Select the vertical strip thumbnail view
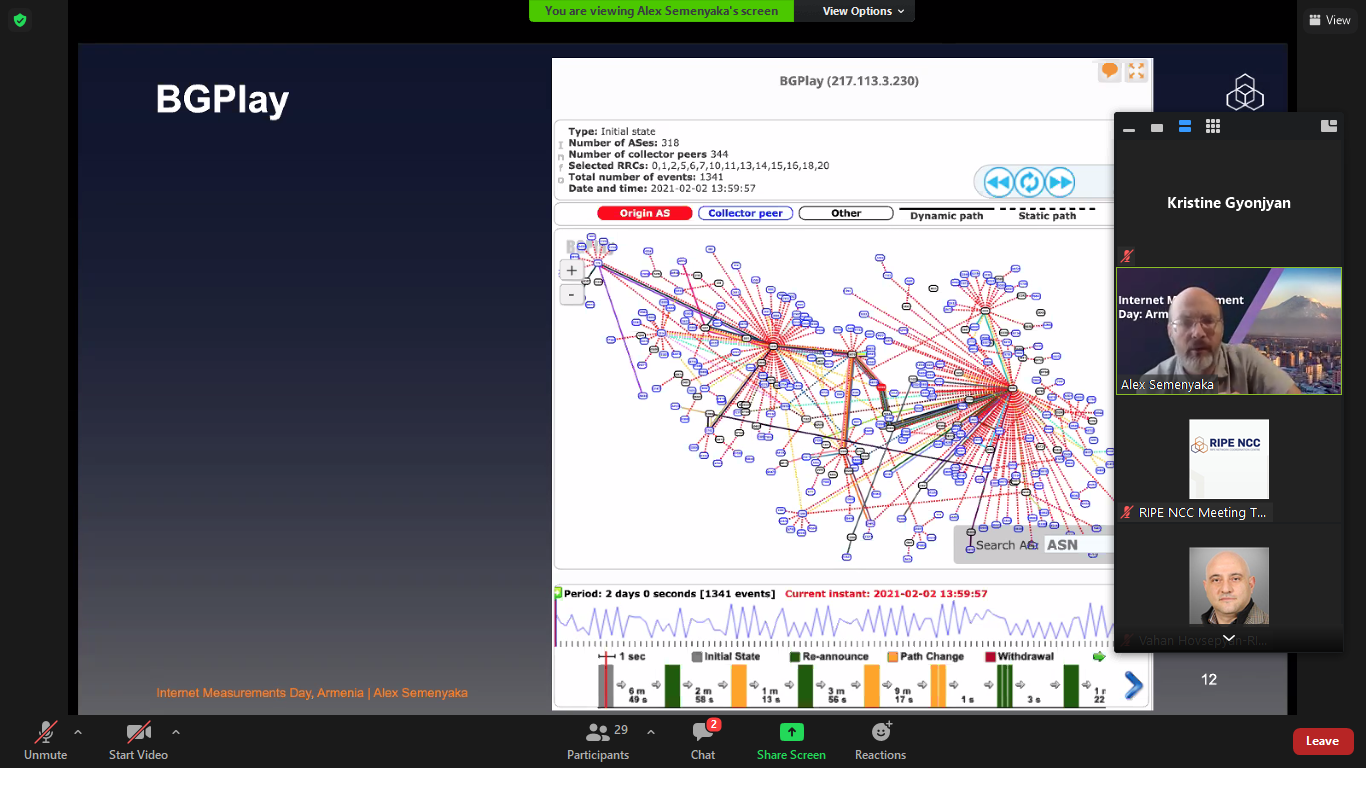This screenshot has height=788, width=1366. pyautogui.click(x=1185, y=126)
